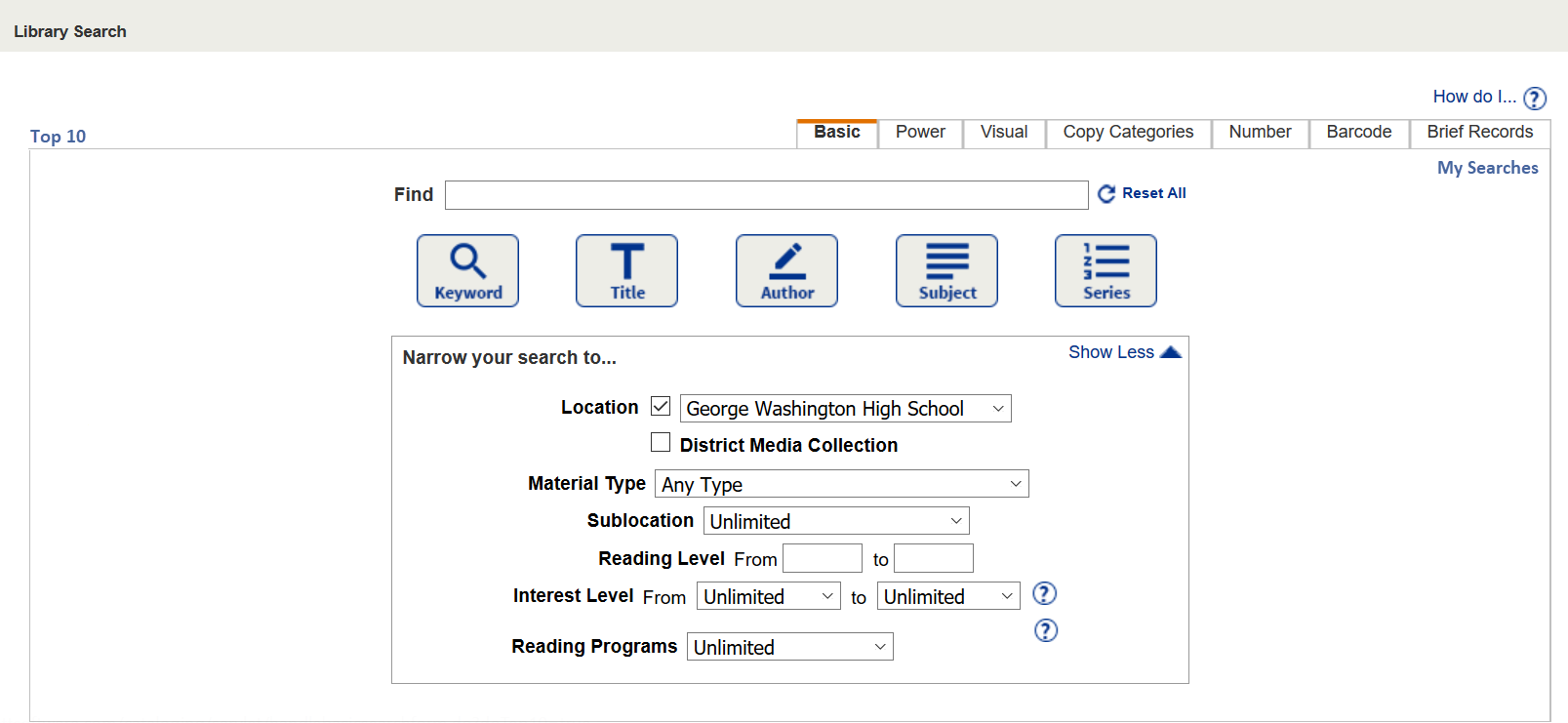The height and width of the screenshot is (723, 1568).
Task: Expand the Material Type dropdown
Action: tap(841, 484)
